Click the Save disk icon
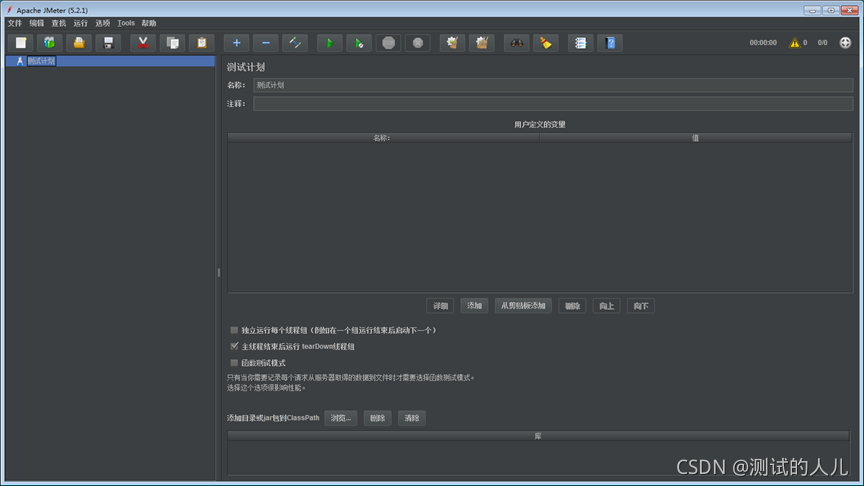Viewport: 864px width, 486px height. click(x=108, y=43)
